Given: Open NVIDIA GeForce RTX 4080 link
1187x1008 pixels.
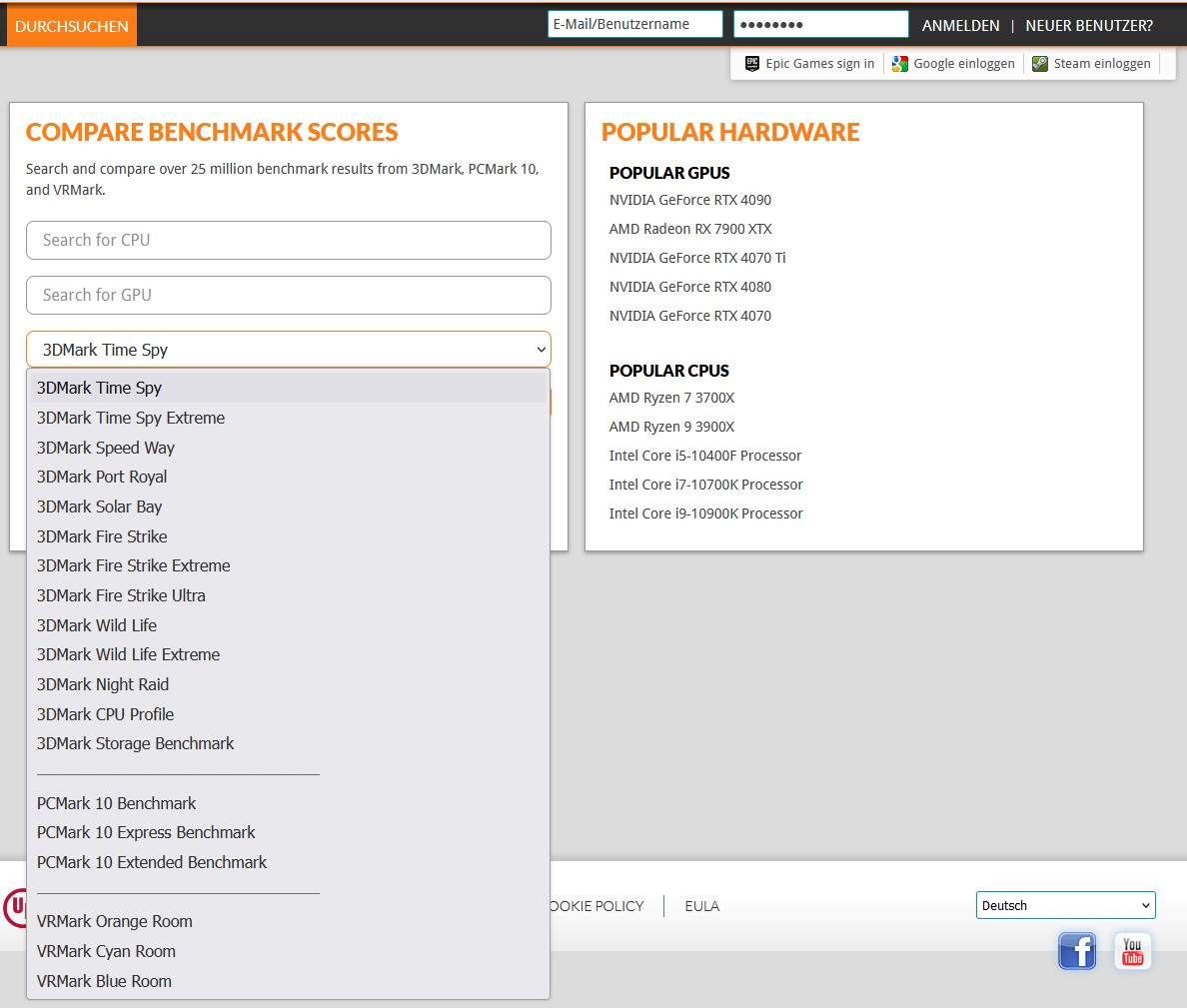Looking at the screenshot, I should point(690,287).
